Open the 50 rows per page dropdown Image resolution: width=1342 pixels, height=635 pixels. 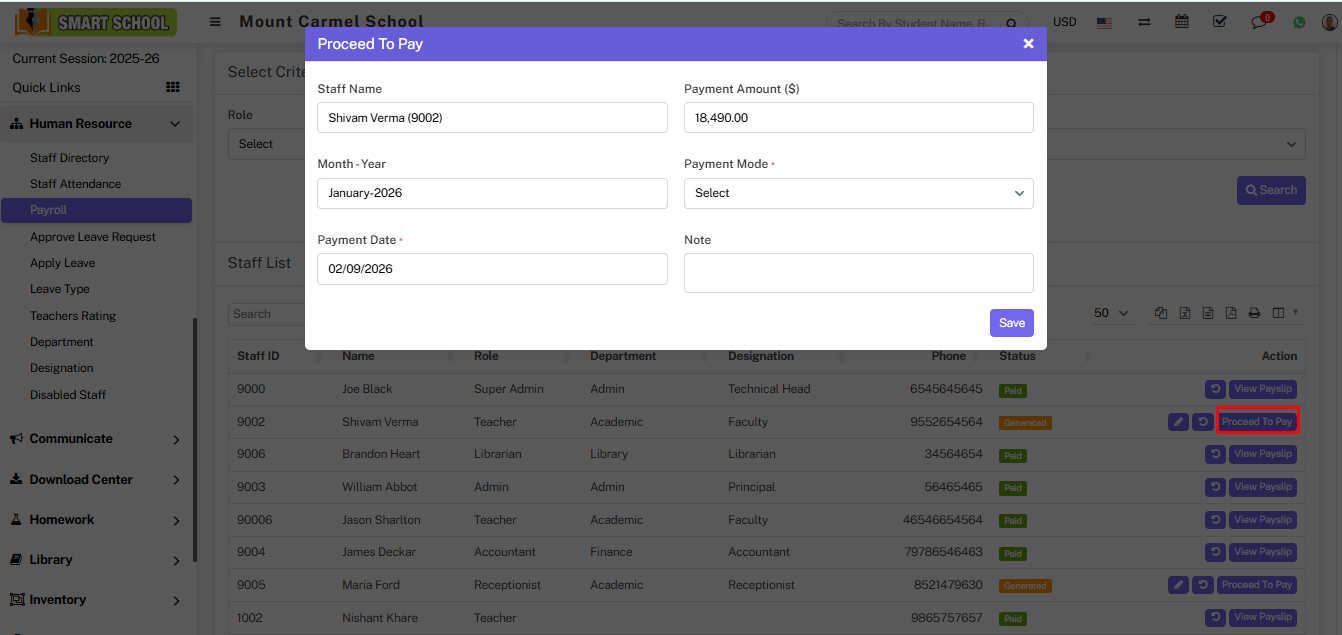1111,313
